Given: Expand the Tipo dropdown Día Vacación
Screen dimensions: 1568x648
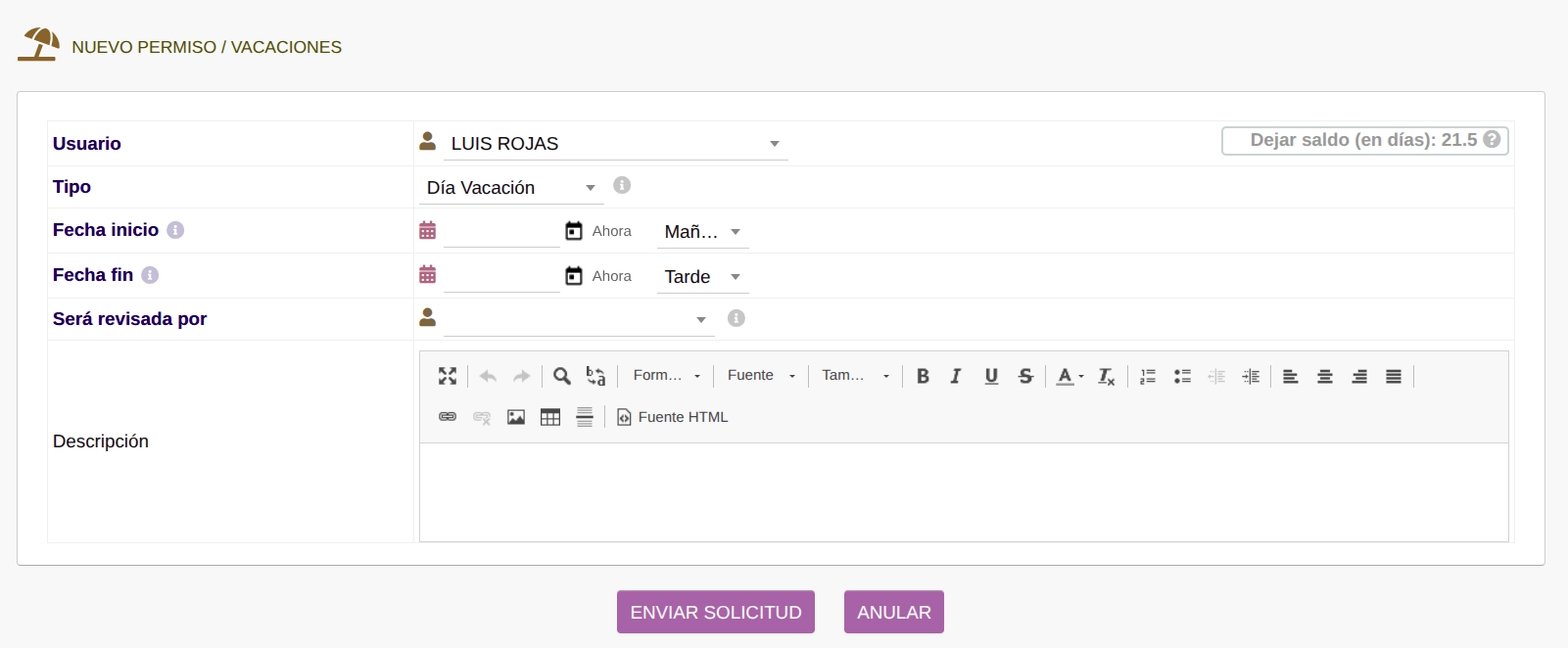Looking at the screenshot, I should [510, 188].
